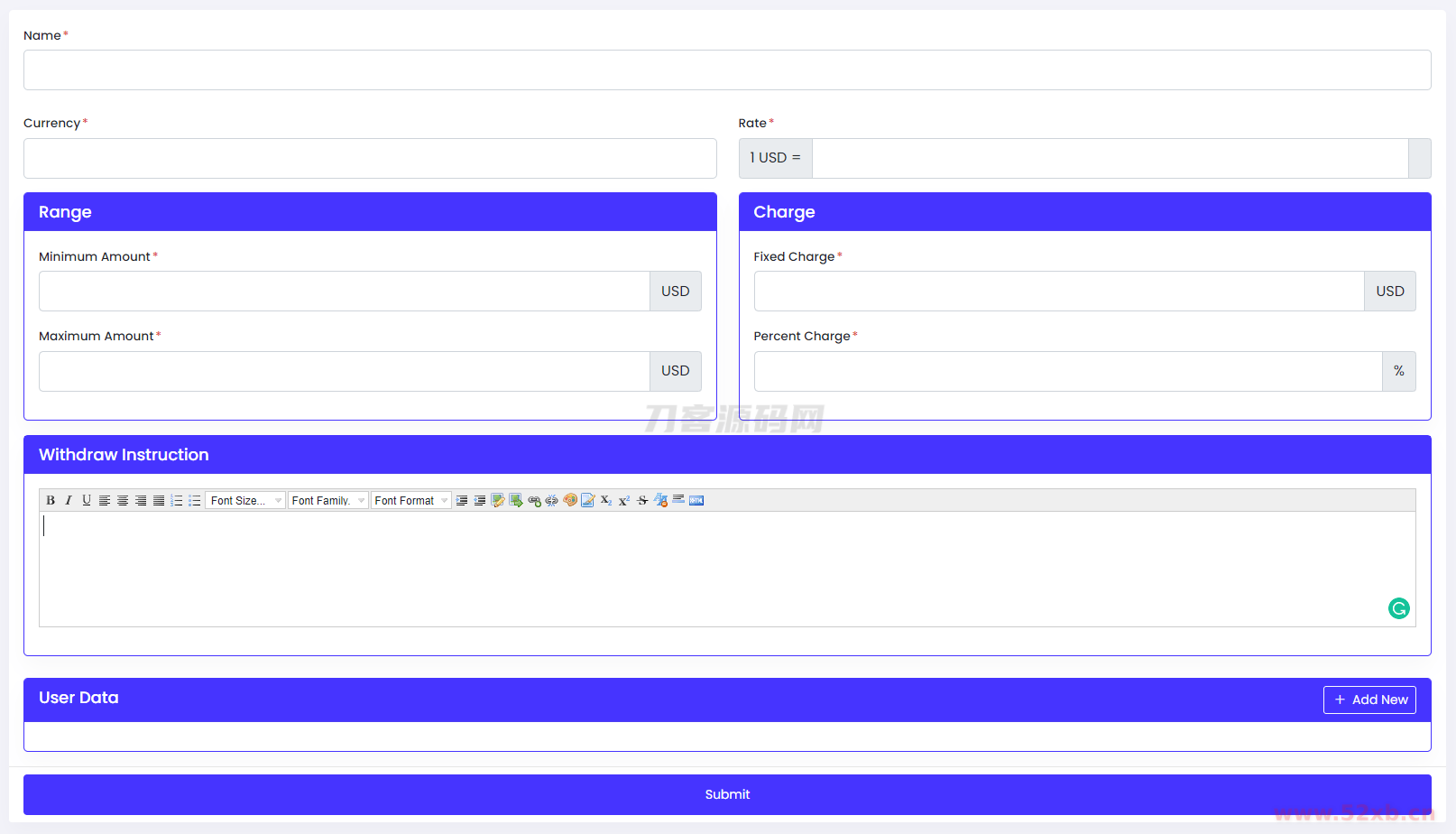Click the add link icon
Viewport: 1456px width, 834px height.
click(x=534, y=501)
